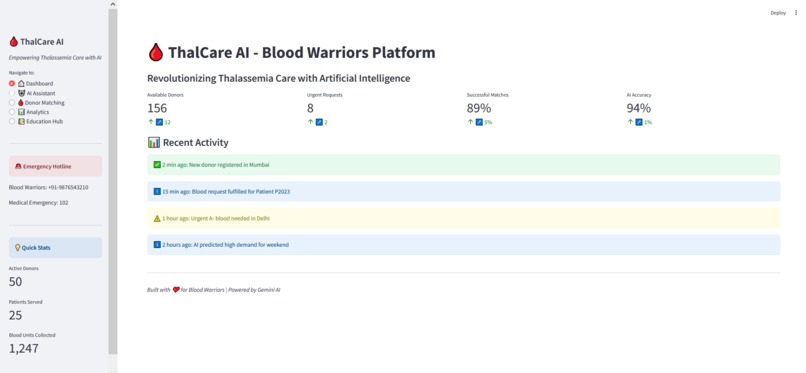Click the heart icon in the footer
This screenshot has width=806, height=373.
(176, 290)
